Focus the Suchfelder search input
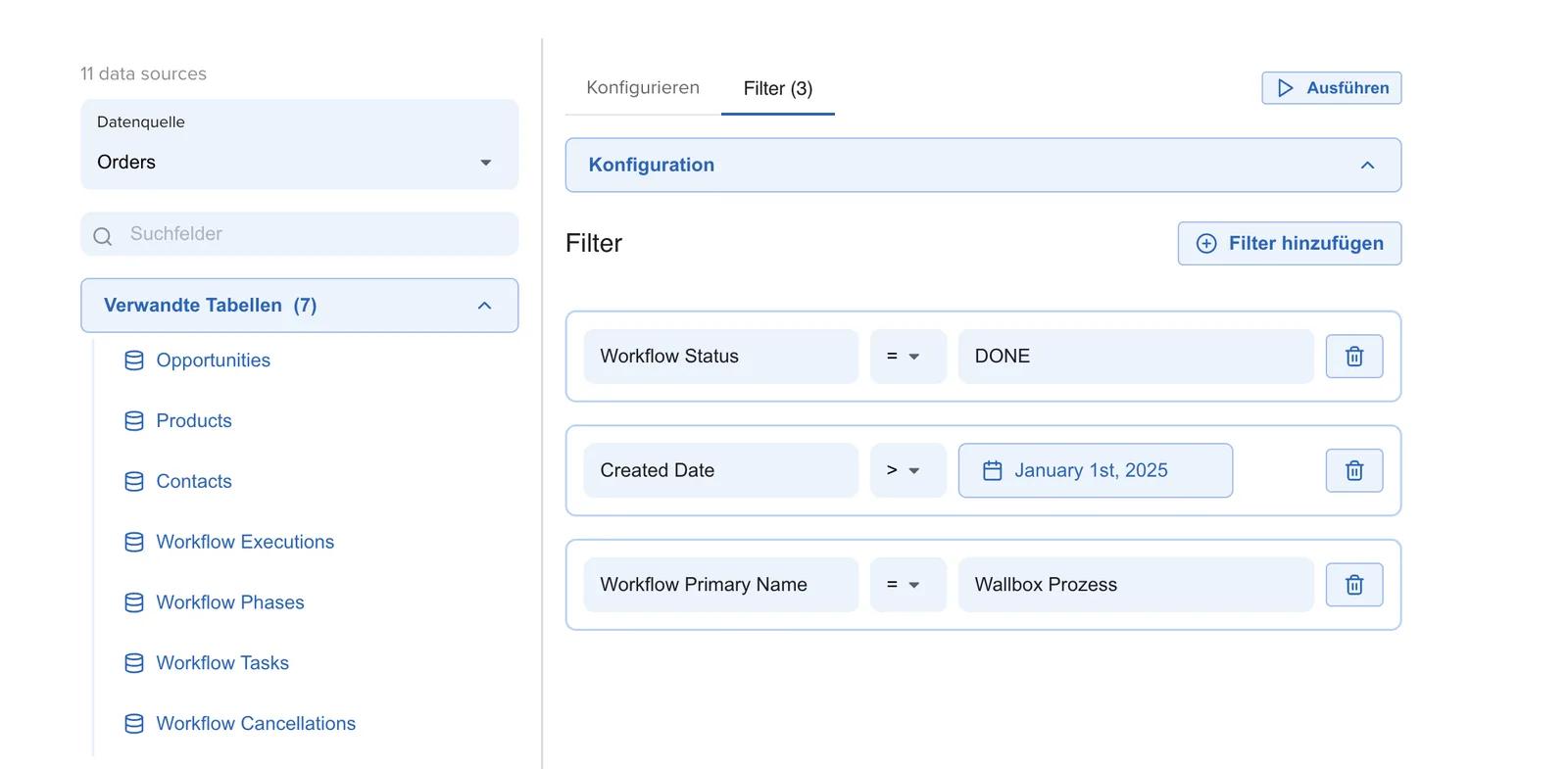Screen dimensions: 1568x769 tap(300, 234)
